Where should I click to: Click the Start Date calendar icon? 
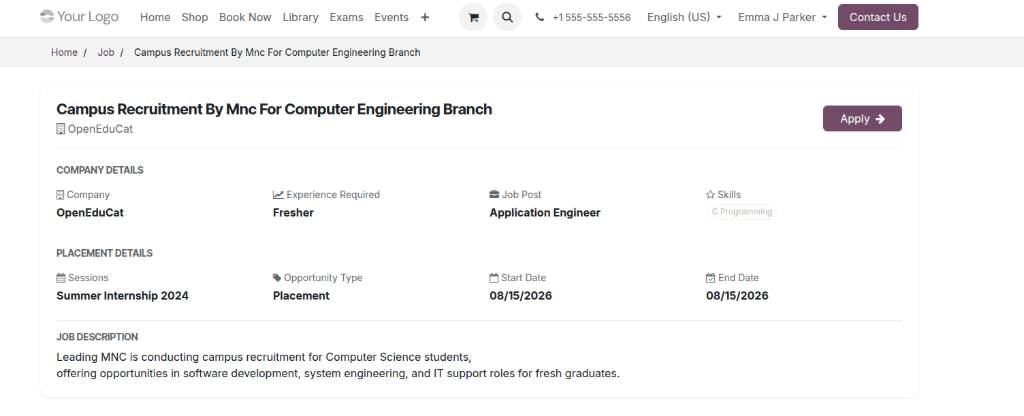pos(494,278)
